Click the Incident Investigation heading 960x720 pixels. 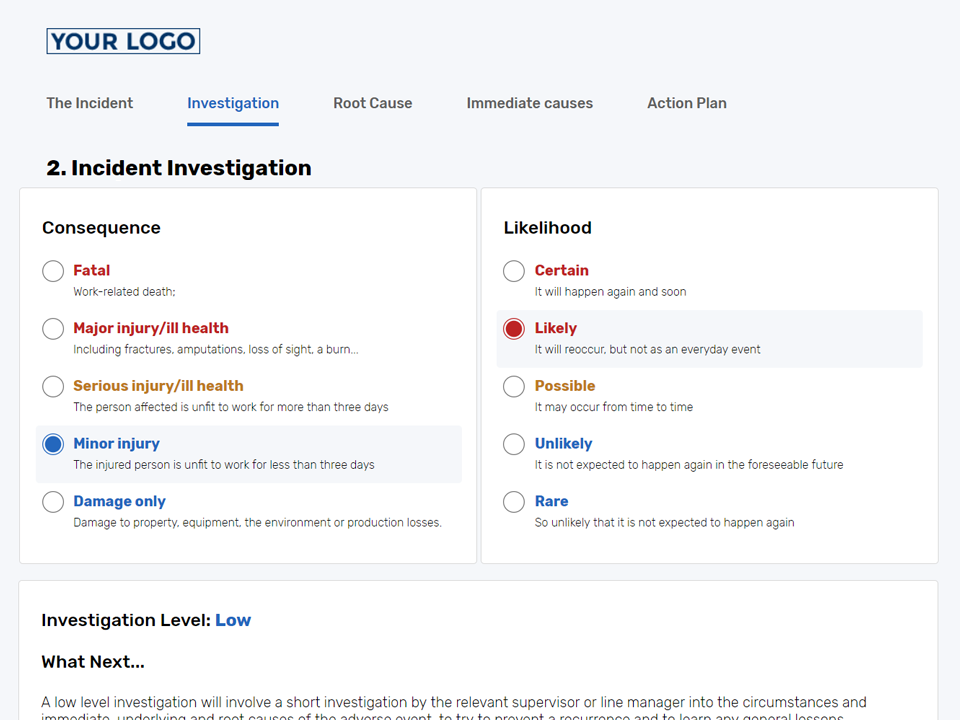[179, 168]
